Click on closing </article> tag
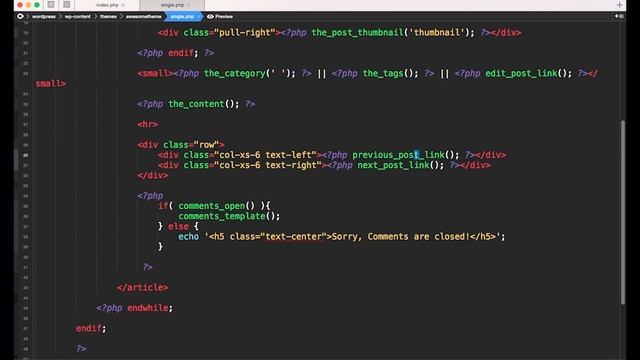The image size is (640, 360). [142, 287]
